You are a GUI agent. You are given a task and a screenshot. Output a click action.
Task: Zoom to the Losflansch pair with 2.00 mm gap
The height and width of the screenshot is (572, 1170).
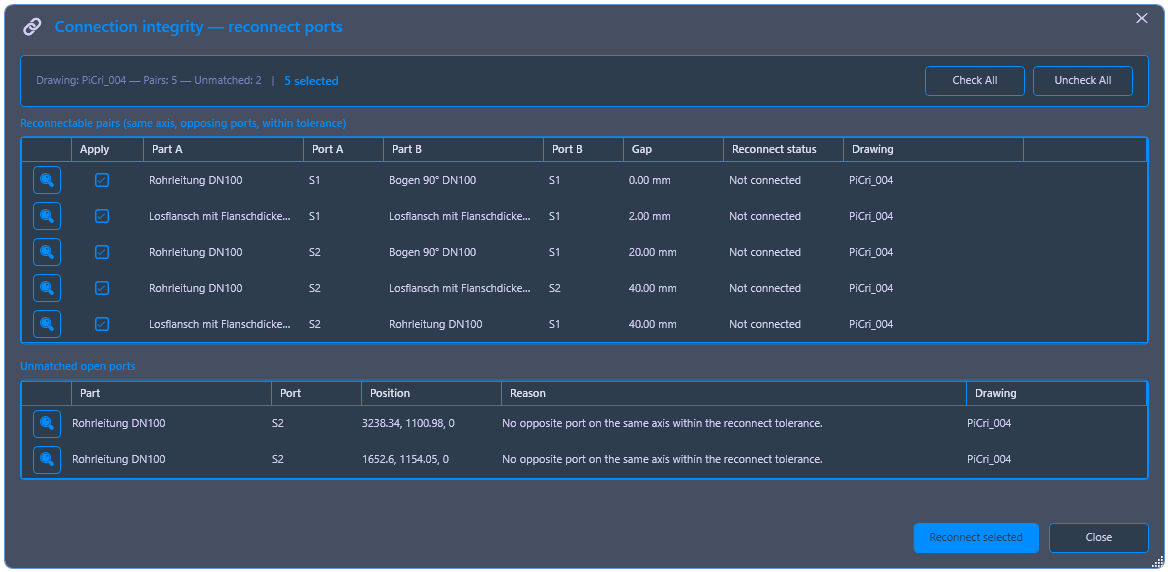pyautogui.click(x=46, y=216)
